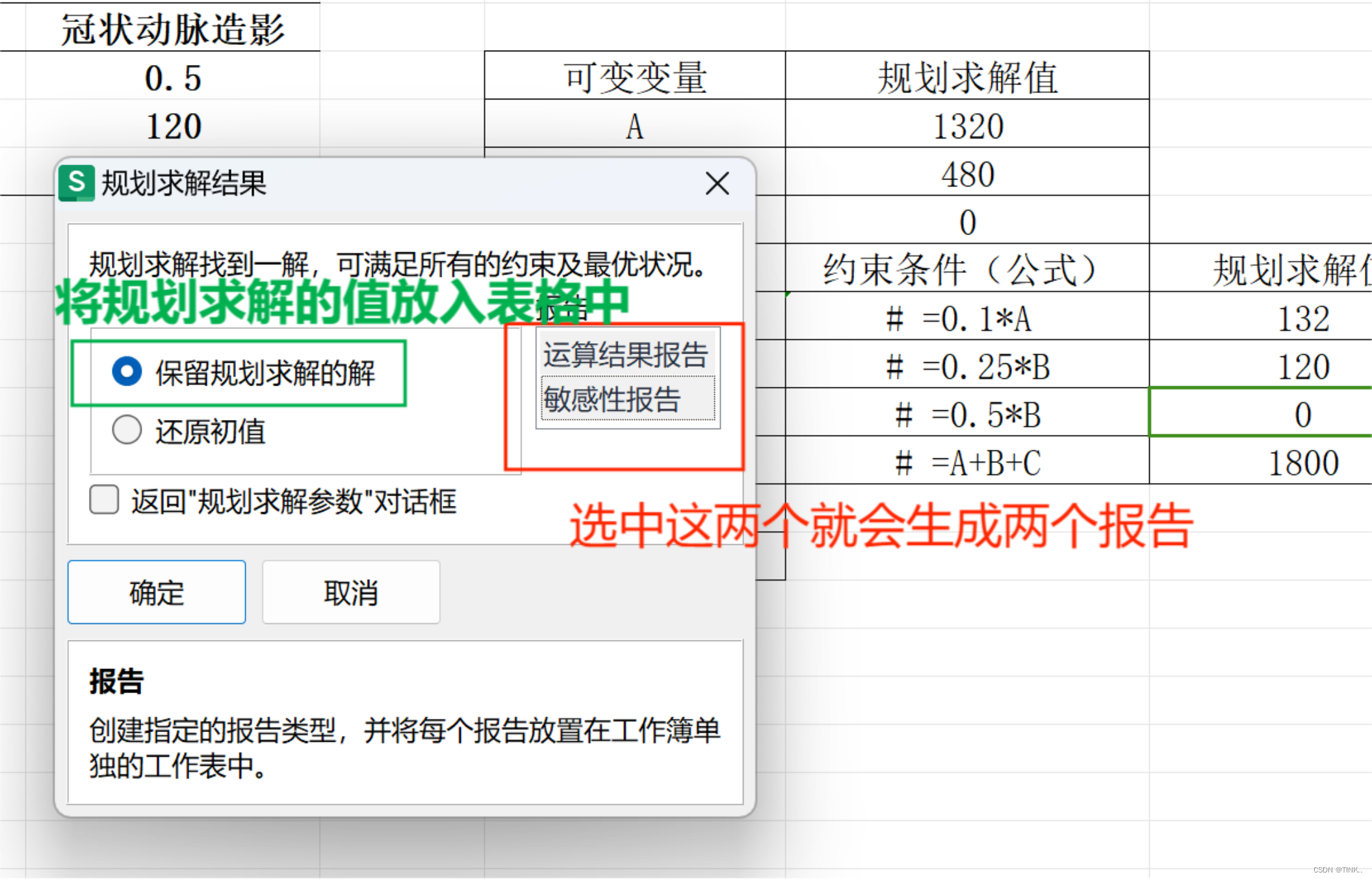Select 还原初值 radio button
This screenshot has height=879, width=1372.
[127, 430]
